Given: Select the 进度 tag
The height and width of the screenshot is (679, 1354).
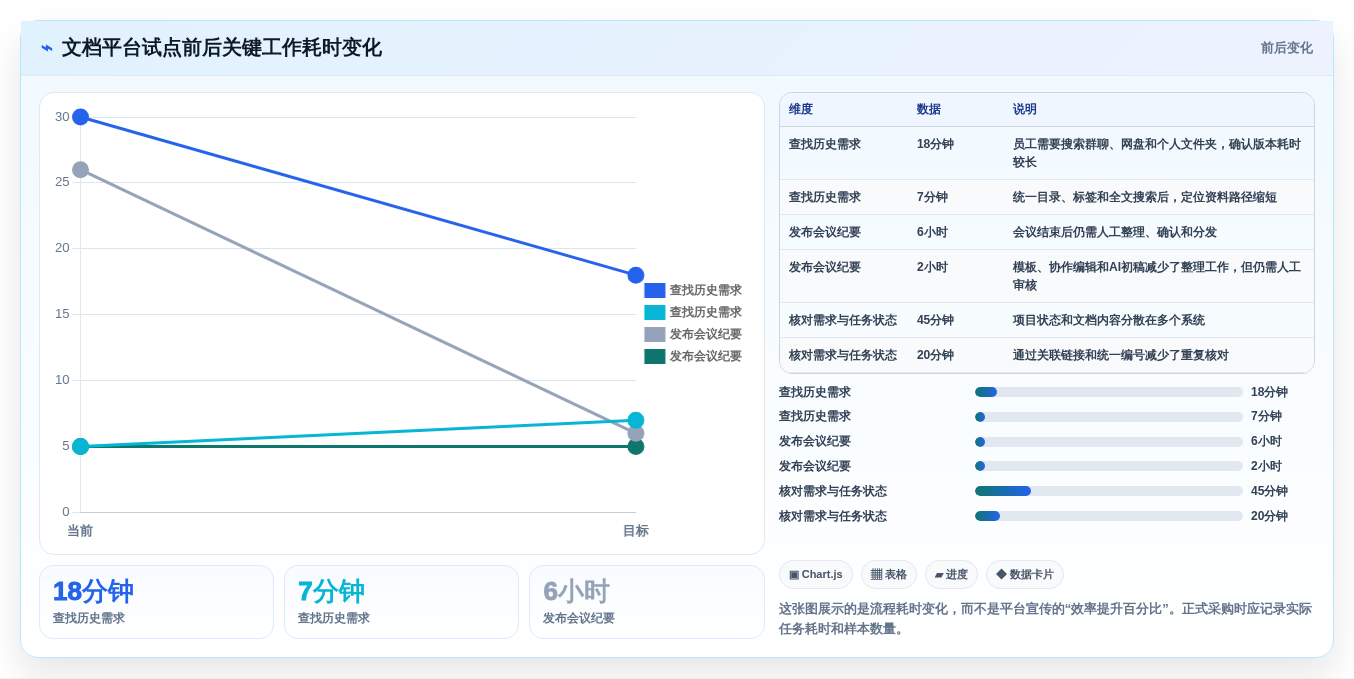Looking at the screenshot, I should click(951, 575).
